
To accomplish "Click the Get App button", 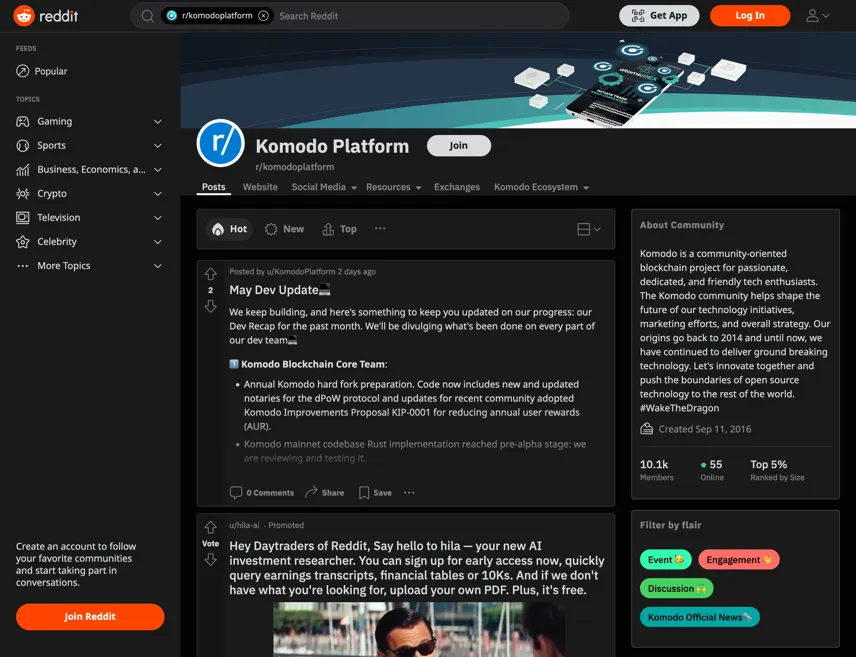I will [x=659, y=16].
